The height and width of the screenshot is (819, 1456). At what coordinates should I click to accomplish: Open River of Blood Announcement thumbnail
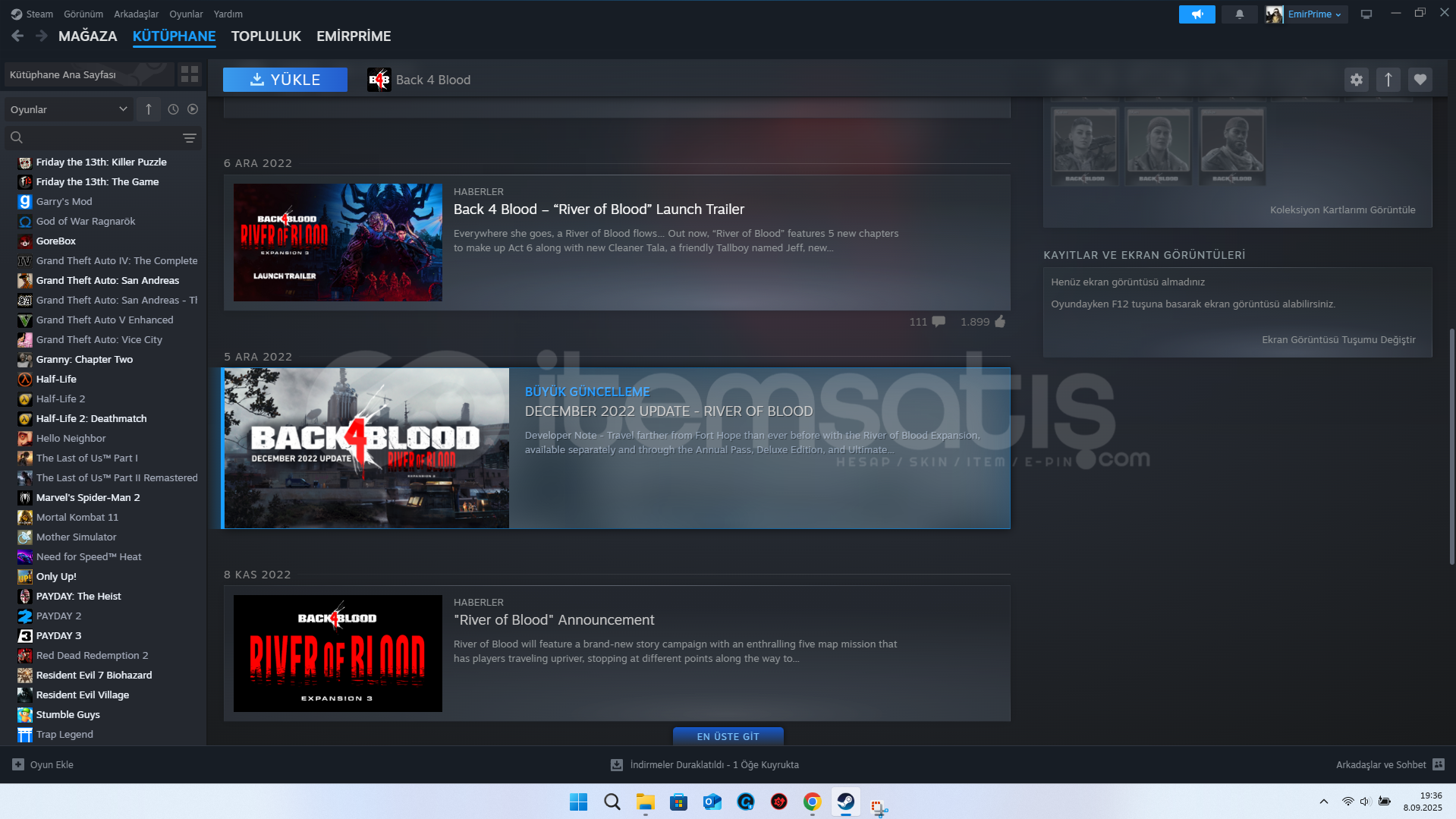(x=338, y=653)
